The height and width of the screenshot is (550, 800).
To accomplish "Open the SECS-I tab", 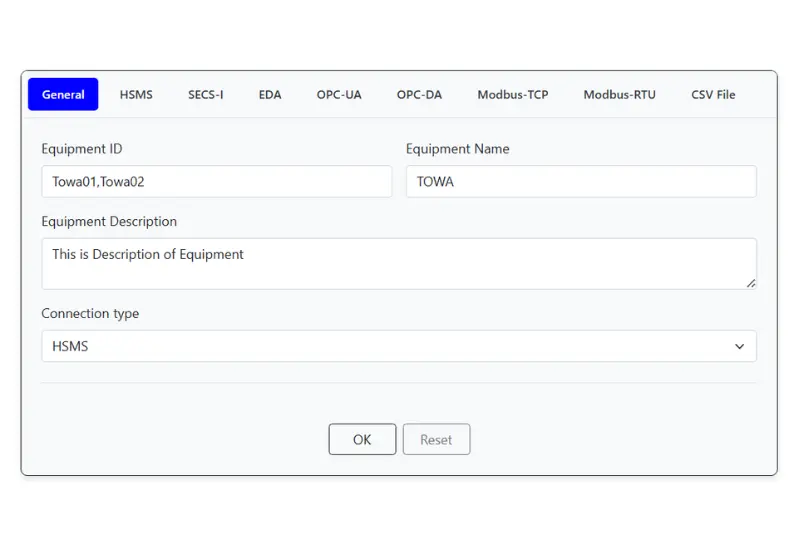I will pyautogui.click(x=206, y=94).
